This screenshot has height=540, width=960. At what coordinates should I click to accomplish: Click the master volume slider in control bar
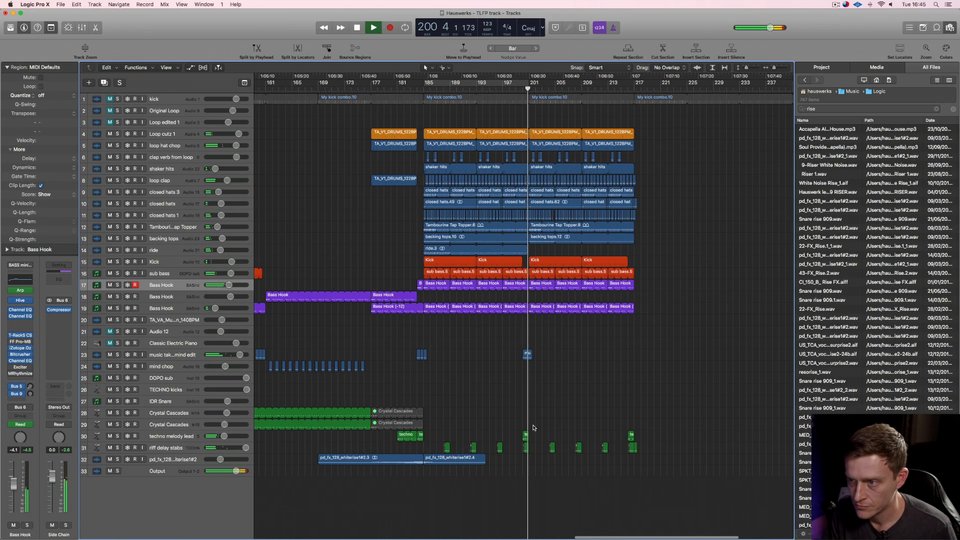(760, 28)
